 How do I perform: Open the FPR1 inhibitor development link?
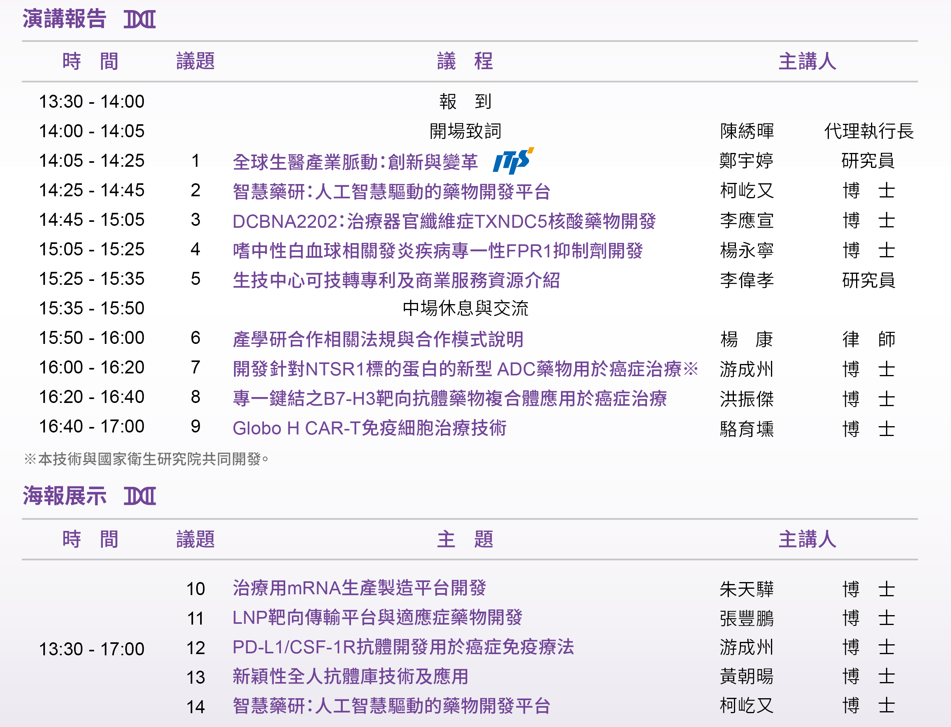click(437, 250)
